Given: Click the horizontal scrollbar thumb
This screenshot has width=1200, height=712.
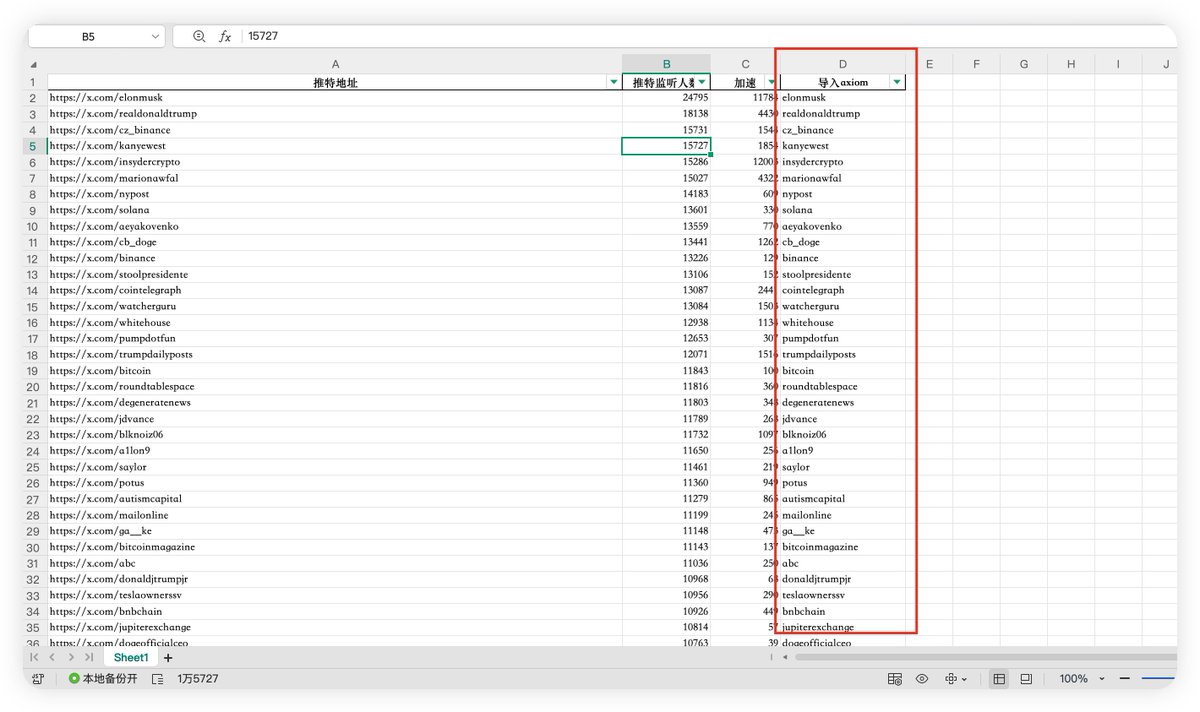Looking at the screenshot, I should coord(985,657).
